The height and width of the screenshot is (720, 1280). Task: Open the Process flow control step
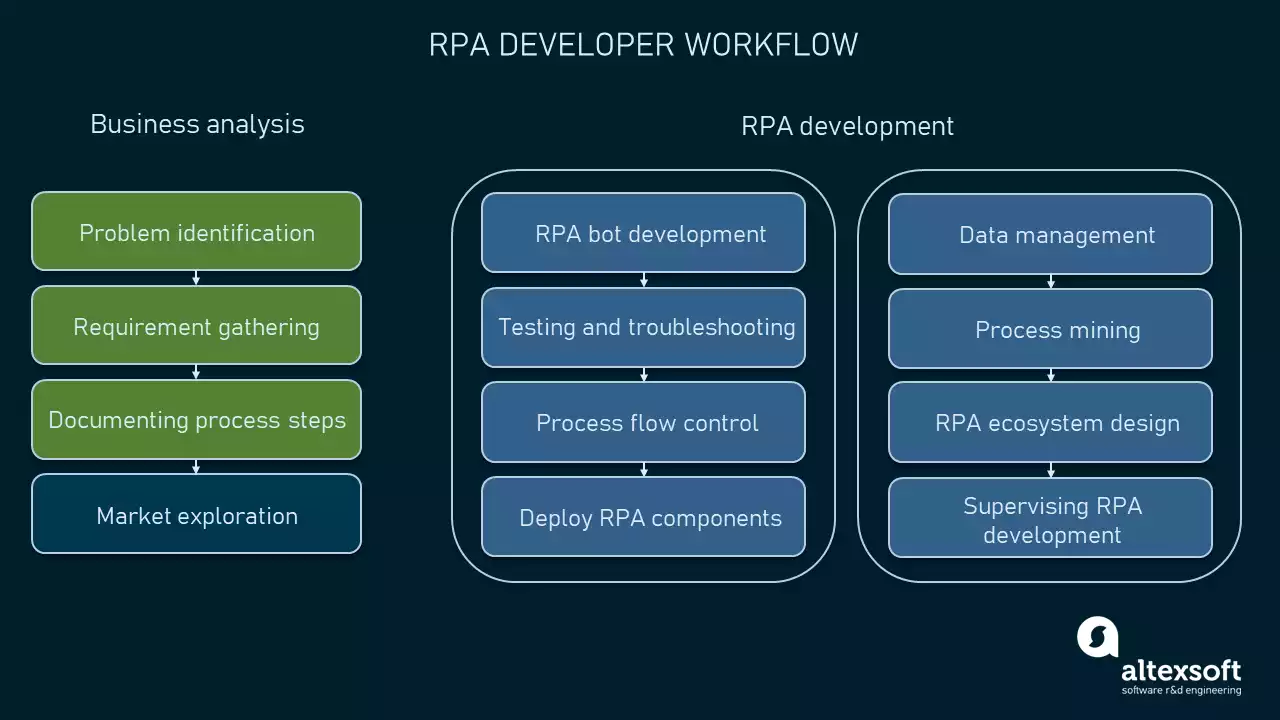(x=643, y=422)
